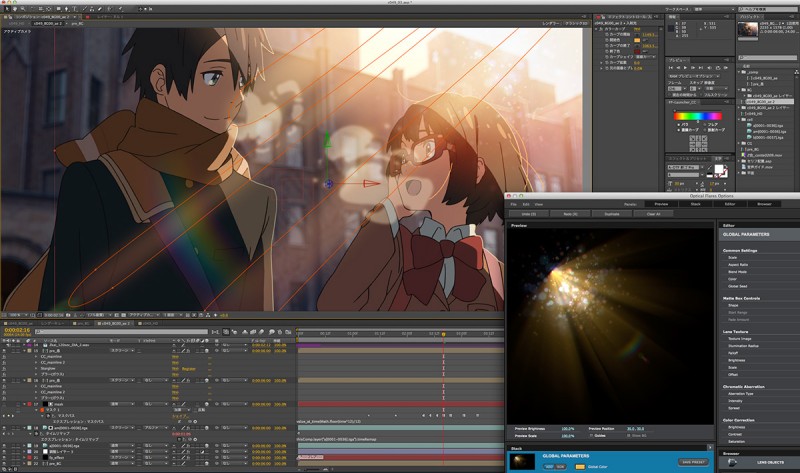Select the Rectangle mask shape tool

click(59, 9)
